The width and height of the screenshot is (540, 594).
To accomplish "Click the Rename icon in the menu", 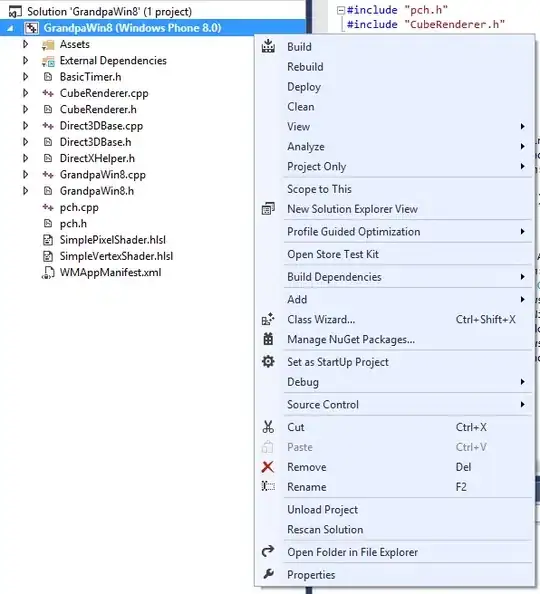I will [268, 486].
